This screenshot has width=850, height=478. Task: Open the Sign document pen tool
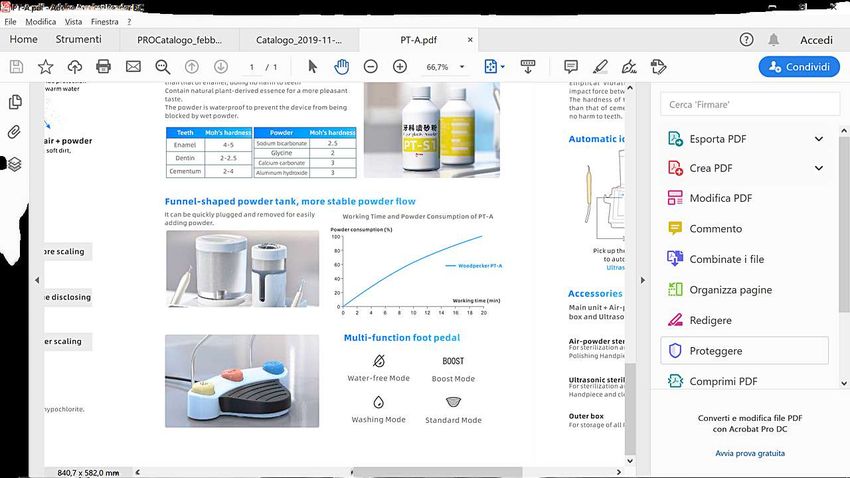pos(629,67)
